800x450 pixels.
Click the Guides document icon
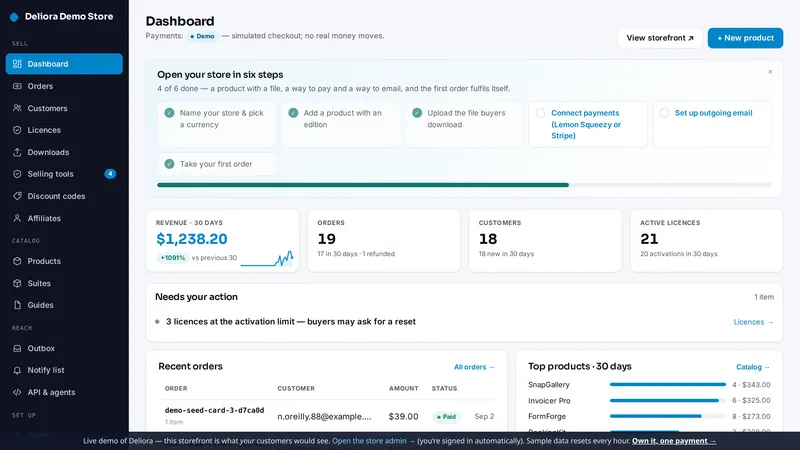click(17, 305)
